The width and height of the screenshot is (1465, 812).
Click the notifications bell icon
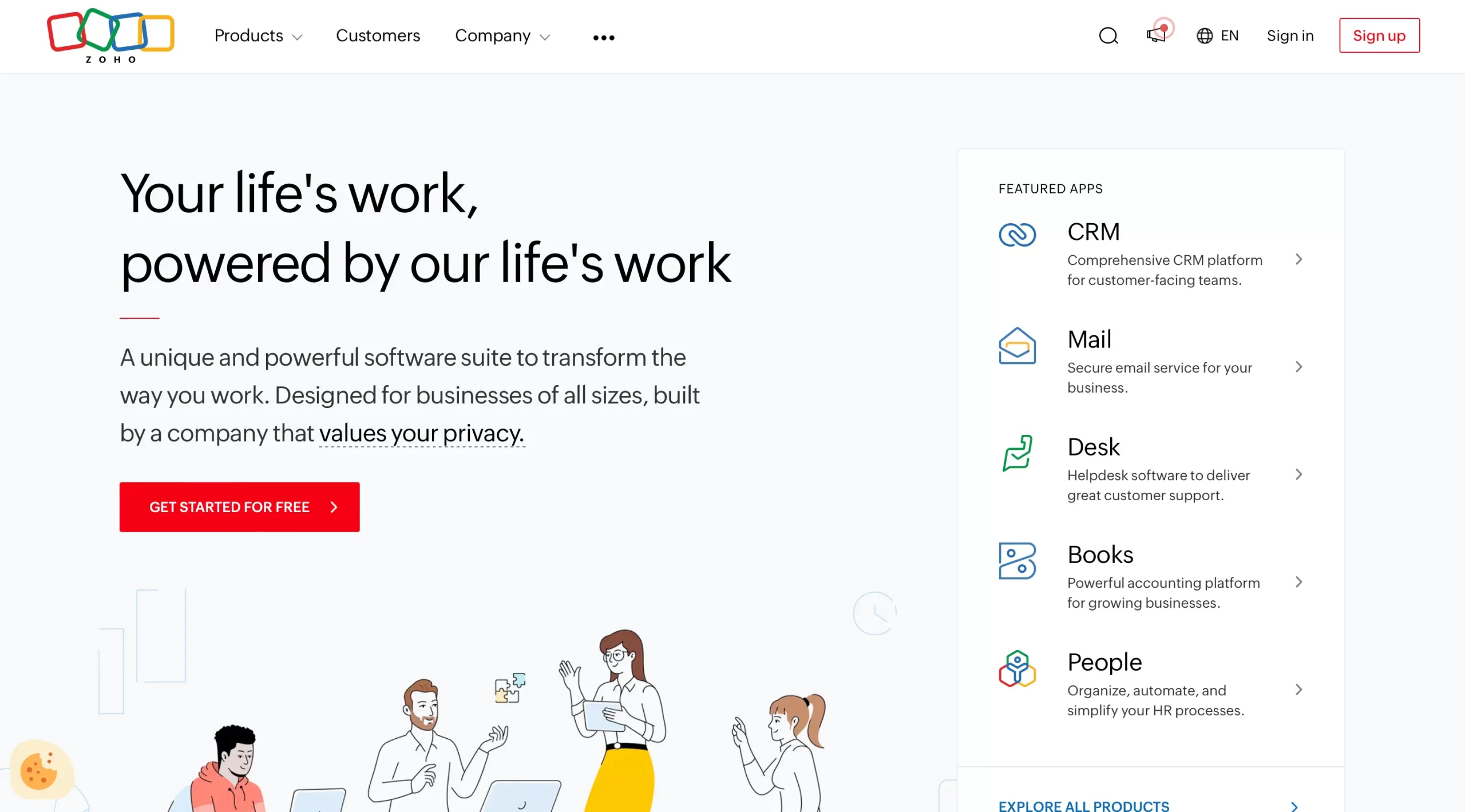click(1156, 35)
